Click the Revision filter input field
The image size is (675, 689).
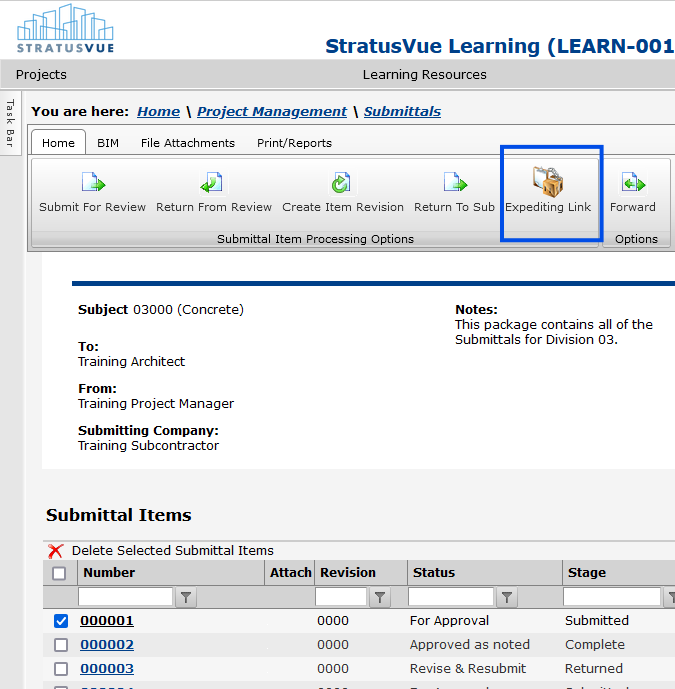coord(341,597)
